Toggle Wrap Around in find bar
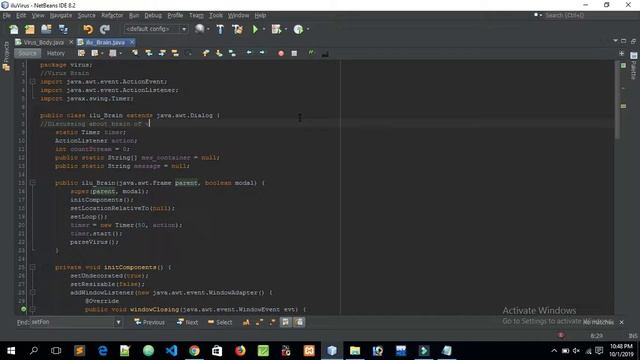This screenshot has height=360, width=640. pos(299,322)
